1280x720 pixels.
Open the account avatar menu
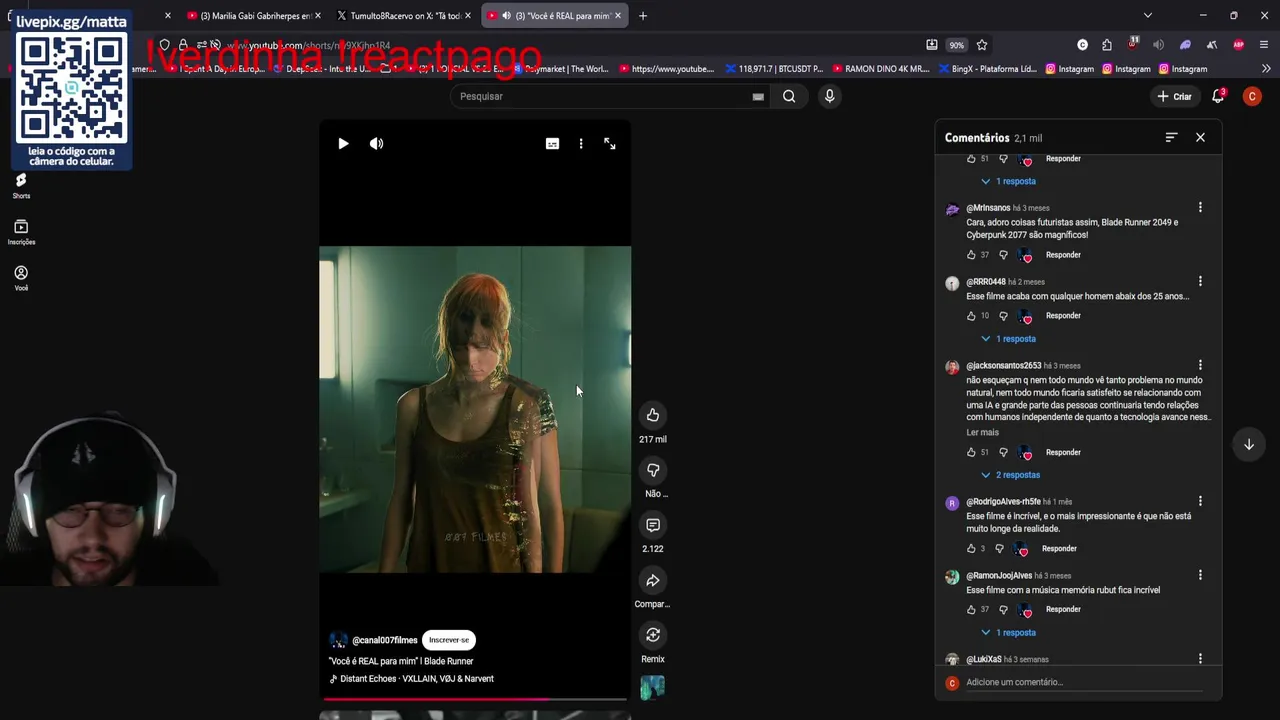coord(1252,97)
